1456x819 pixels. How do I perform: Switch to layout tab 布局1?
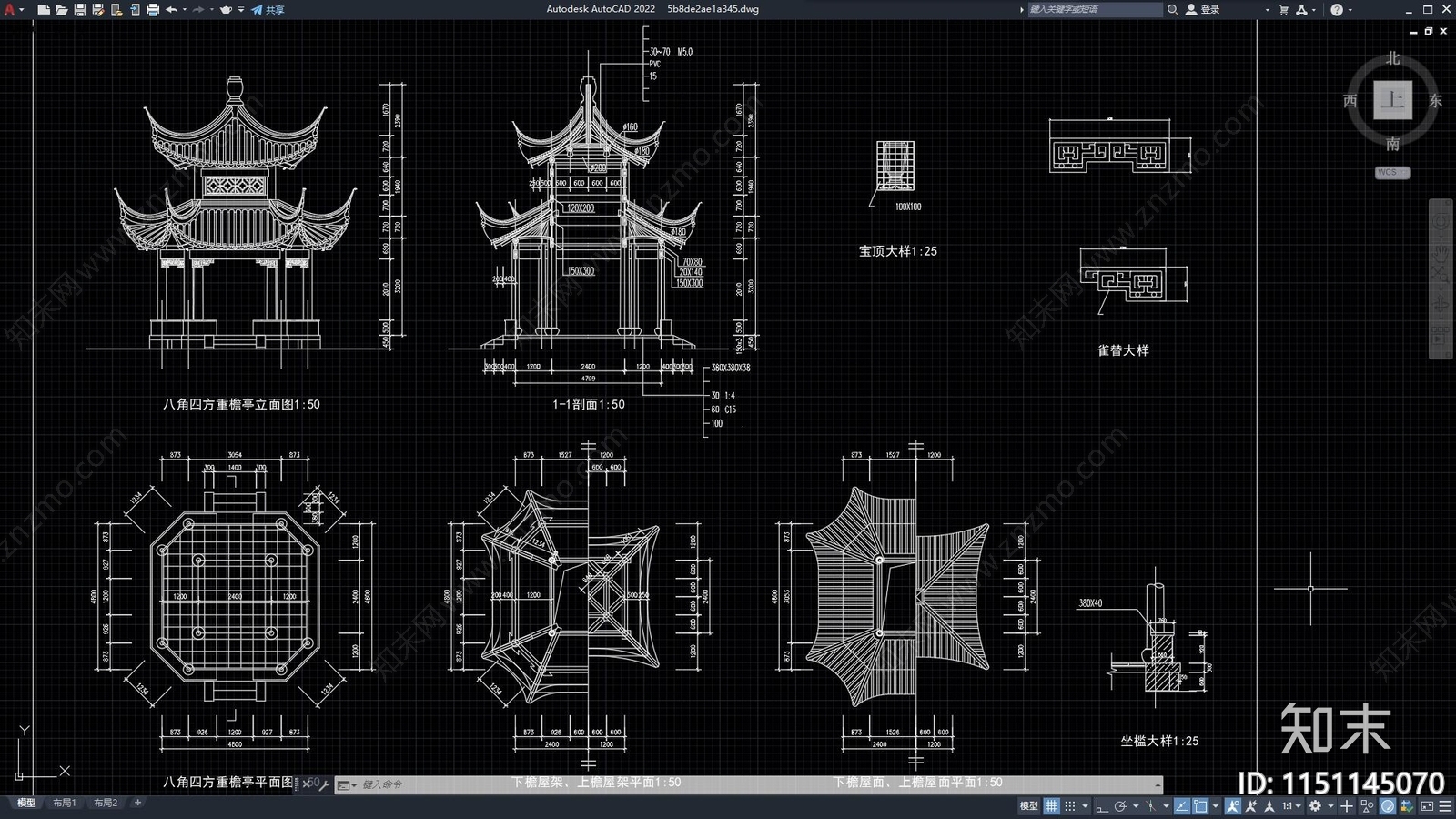tap(65, 803)
